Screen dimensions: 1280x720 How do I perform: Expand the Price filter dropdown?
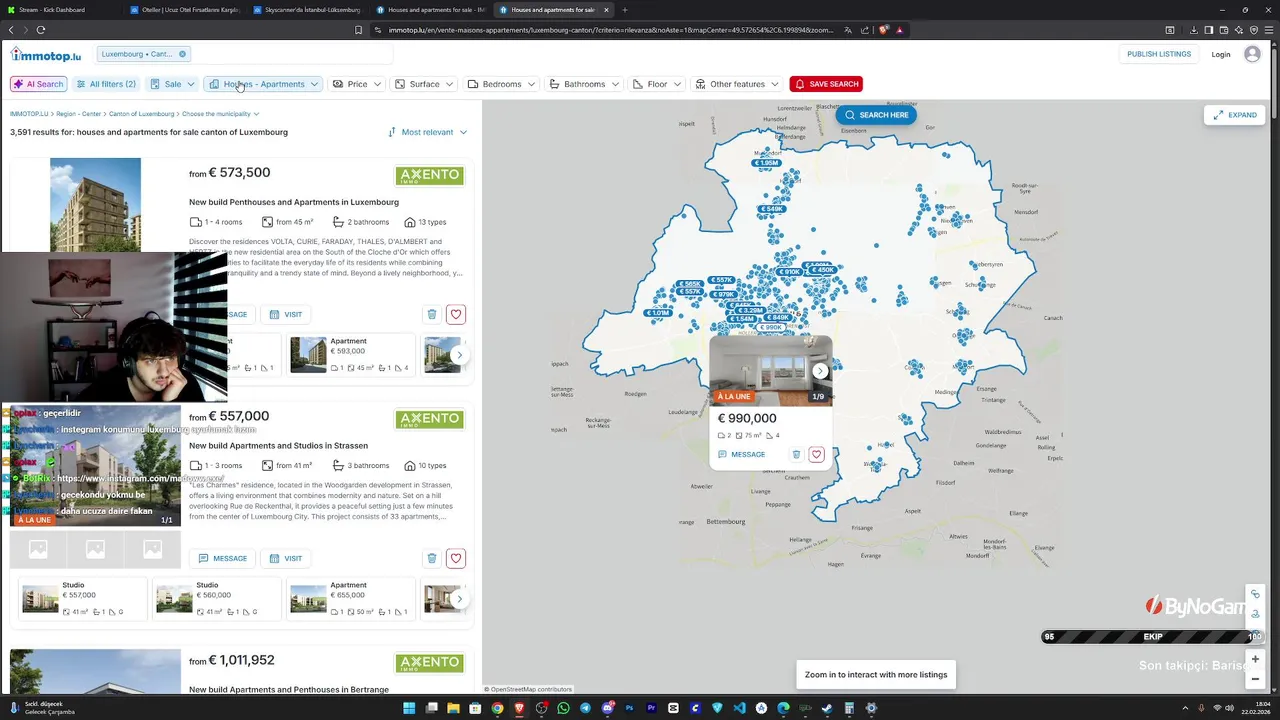click(x=357, y=84)
